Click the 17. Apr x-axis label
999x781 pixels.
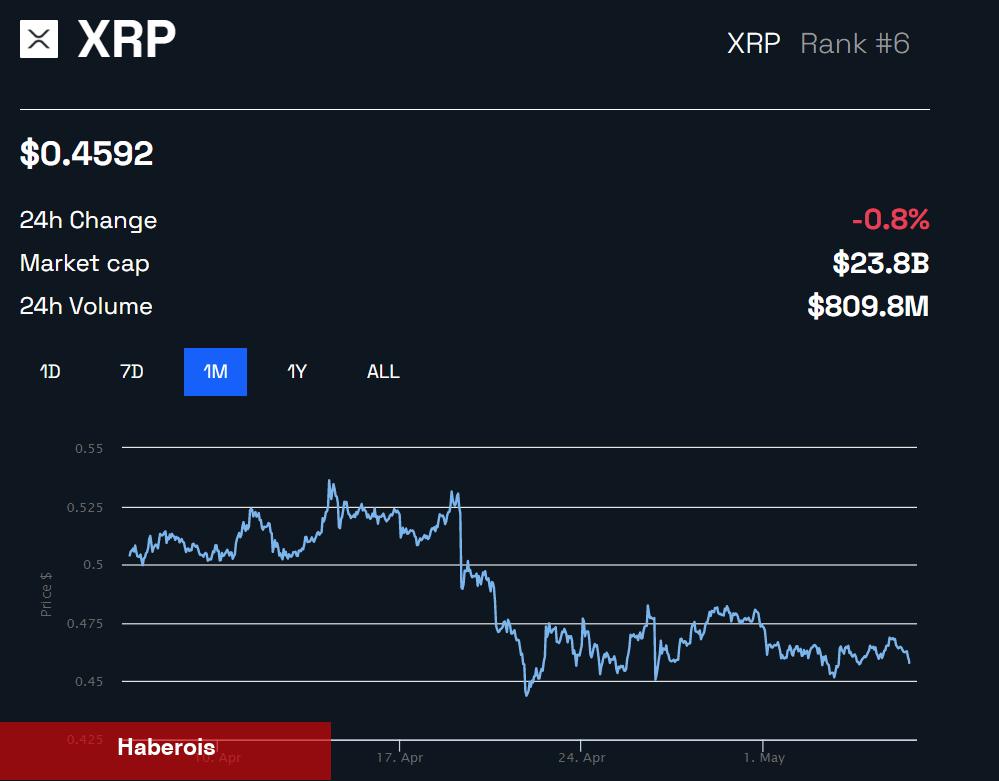(x=399, y=758)
